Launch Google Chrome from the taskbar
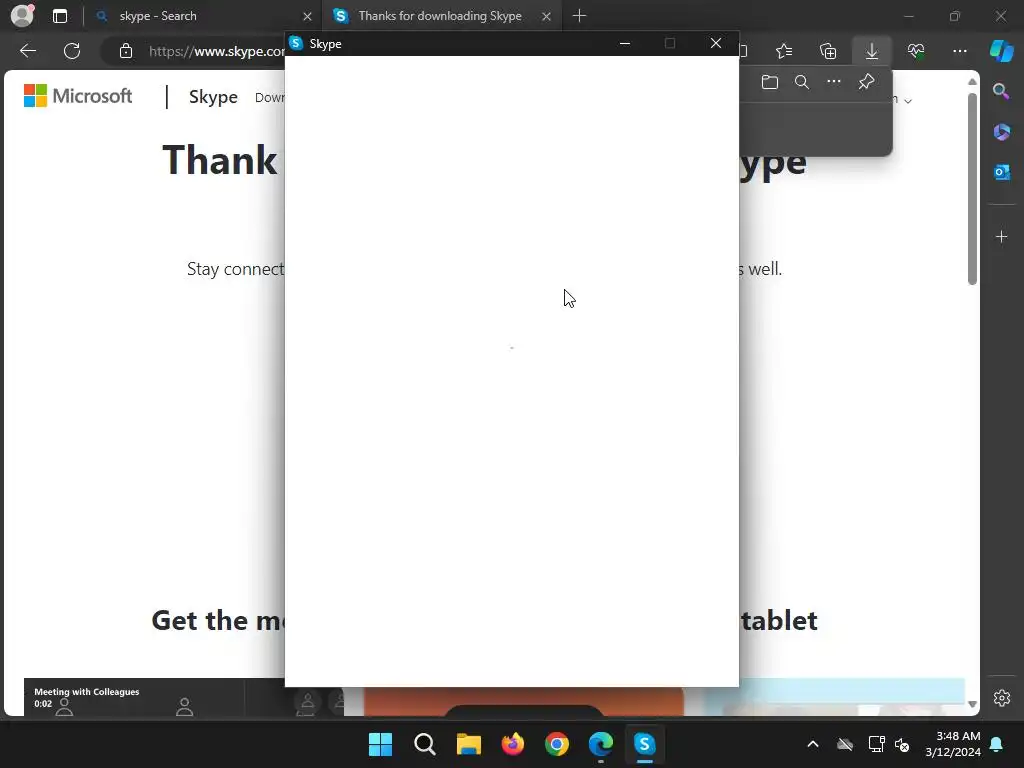The width and height of the screenshot is (1024, 768). (x=557, y=744)
